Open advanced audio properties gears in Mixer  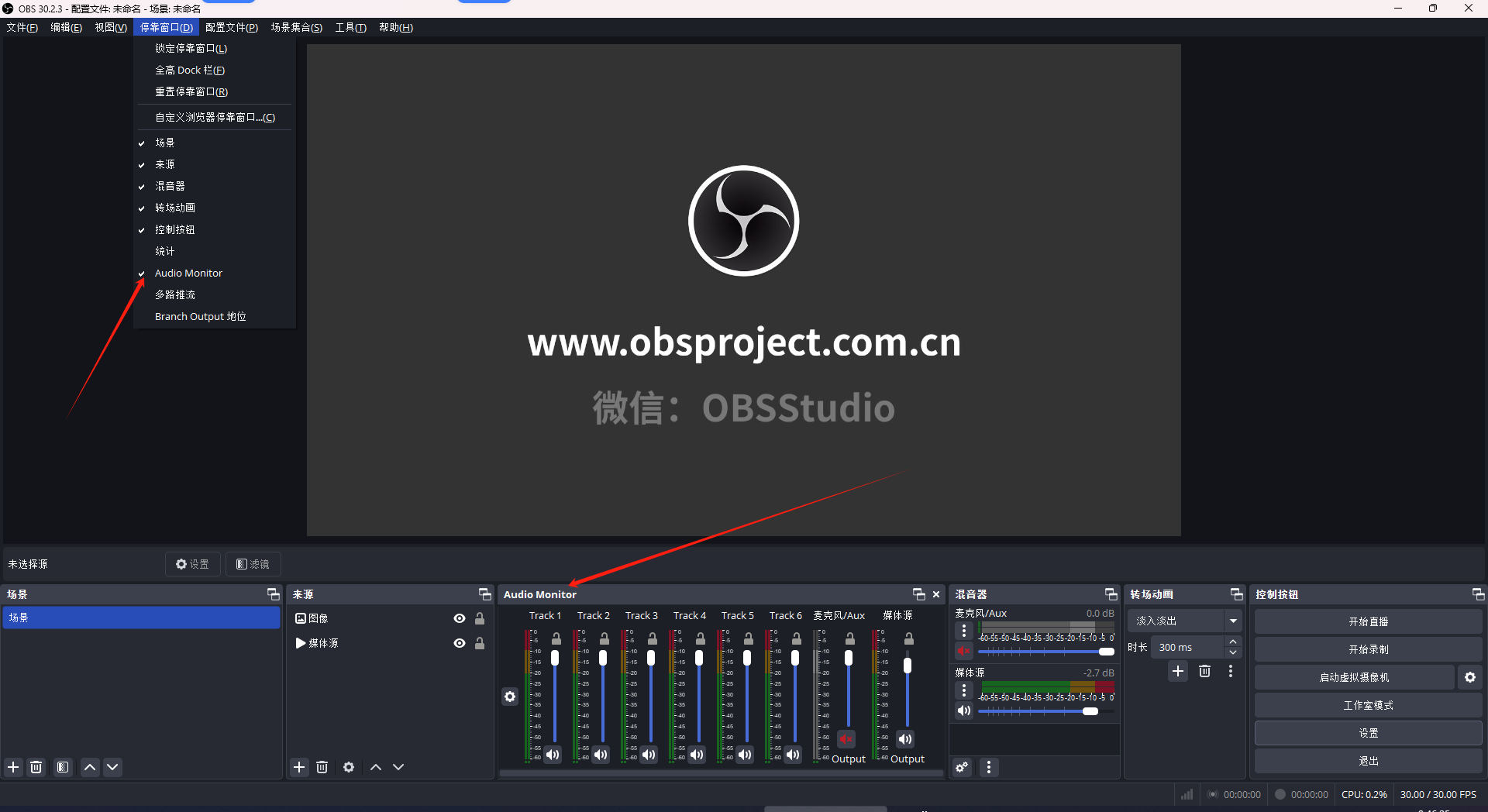pos(962,767)
